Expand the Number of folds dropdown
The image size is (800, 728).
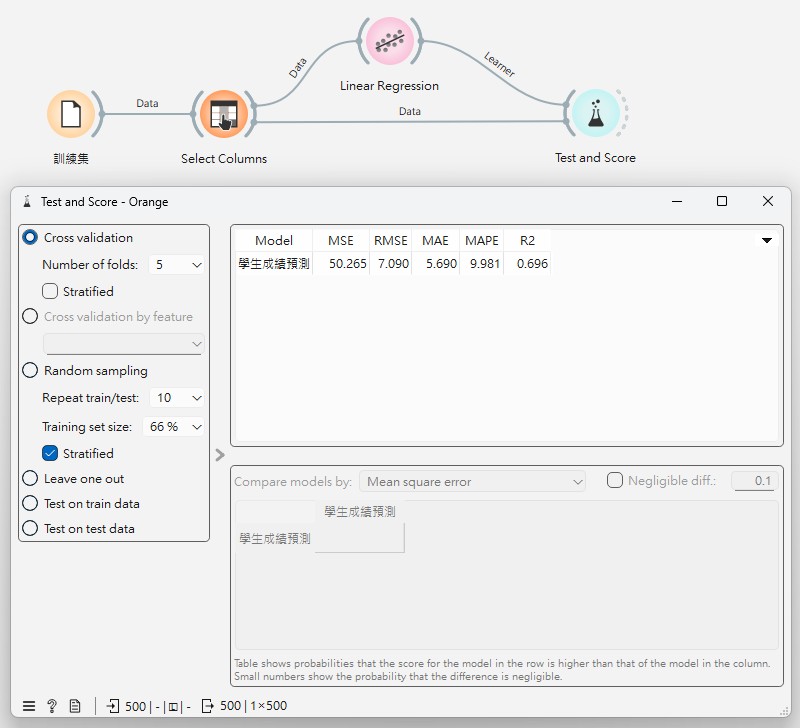[176, 265]
